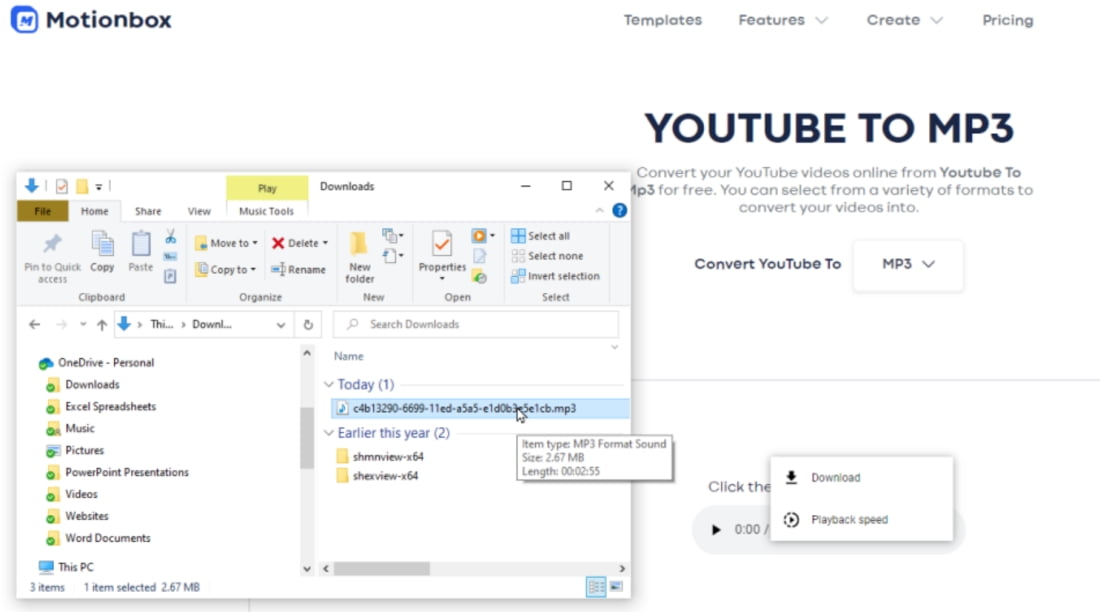
Task: Create a New folder from ribbon
Action: click(x=359, y=257)
